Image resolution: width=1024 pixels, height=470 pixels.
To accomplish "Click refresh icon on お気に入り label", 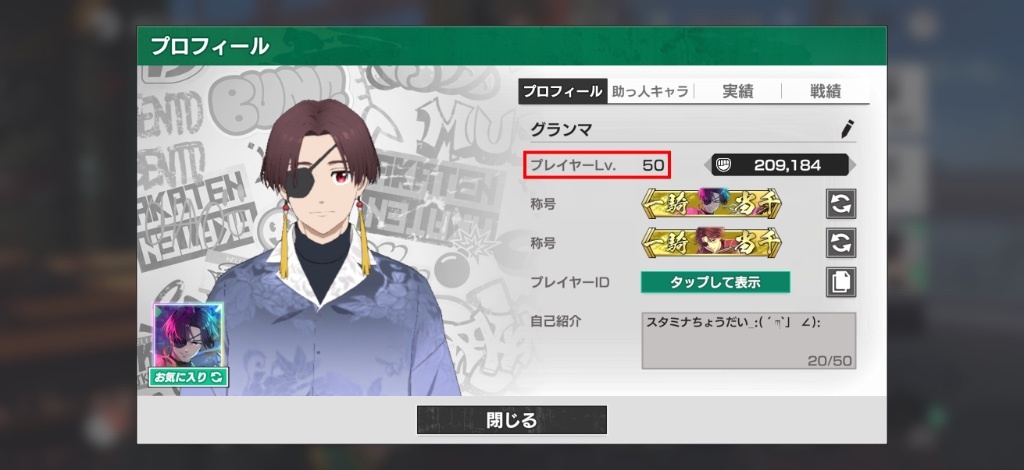I will pos(216,377).
